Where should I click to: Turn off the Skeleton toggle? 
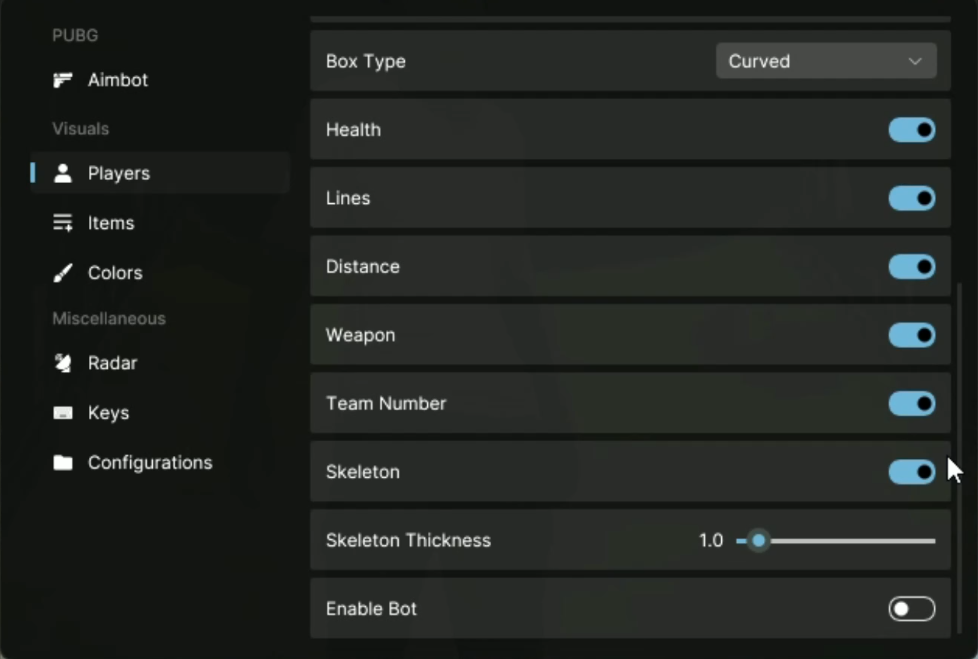[911, 472]
